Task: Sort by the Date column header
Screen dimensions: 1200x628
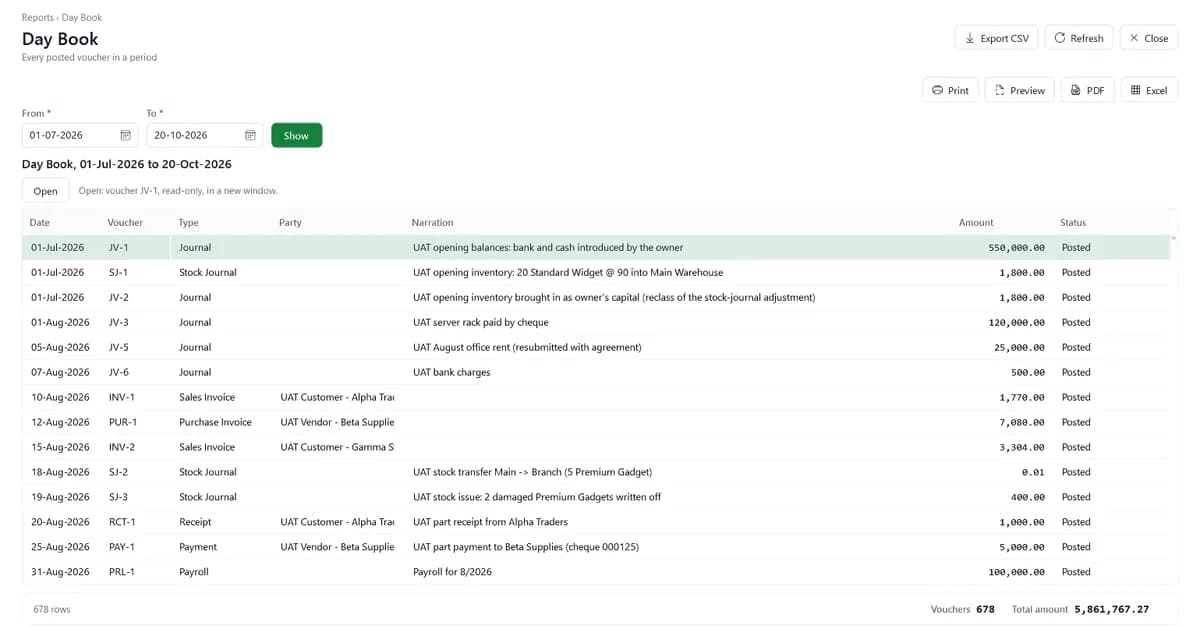Action: [x=40, y=222]
